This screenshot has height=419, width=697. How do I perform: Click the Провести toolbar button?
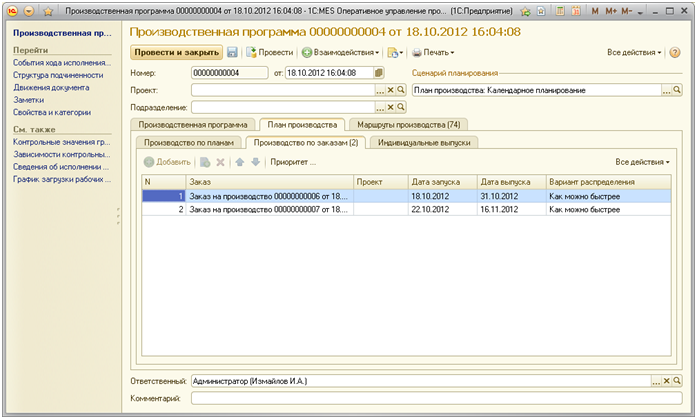270,52
